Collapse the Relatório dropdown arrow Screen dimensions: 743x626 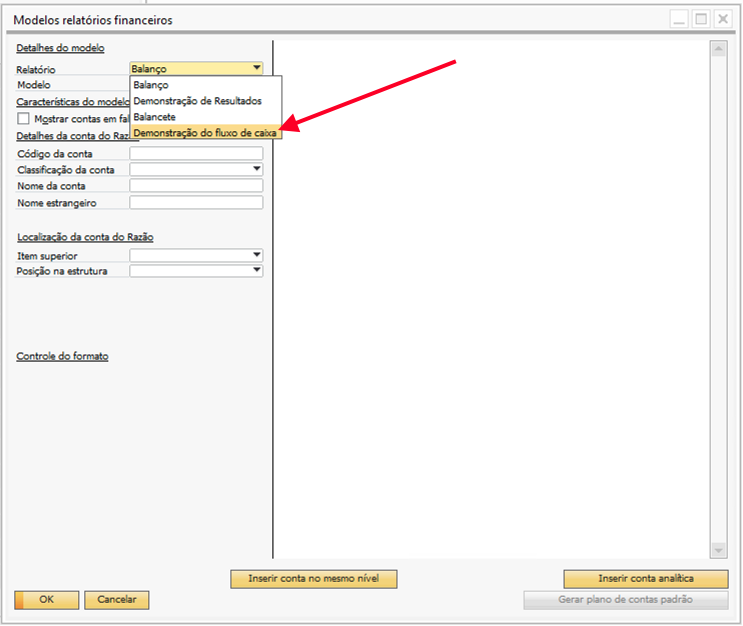tap(257, 69)
